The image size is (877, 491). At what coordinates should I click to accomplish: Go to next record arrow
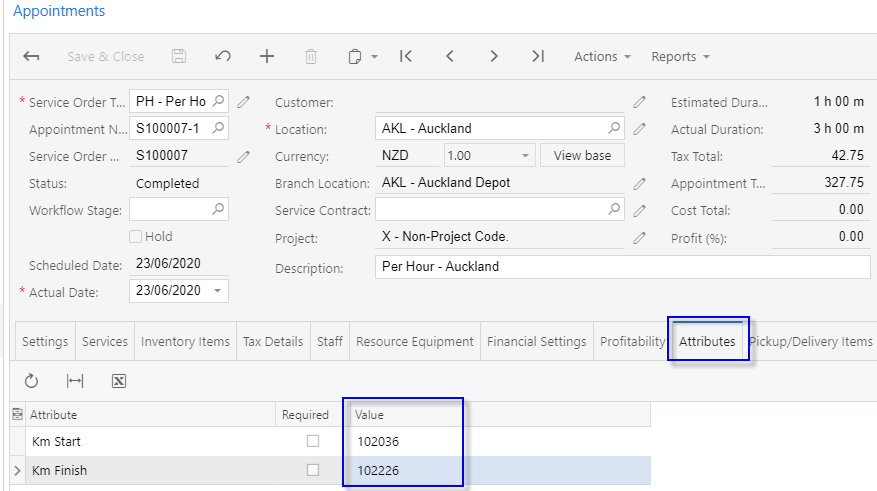point(494,57)
